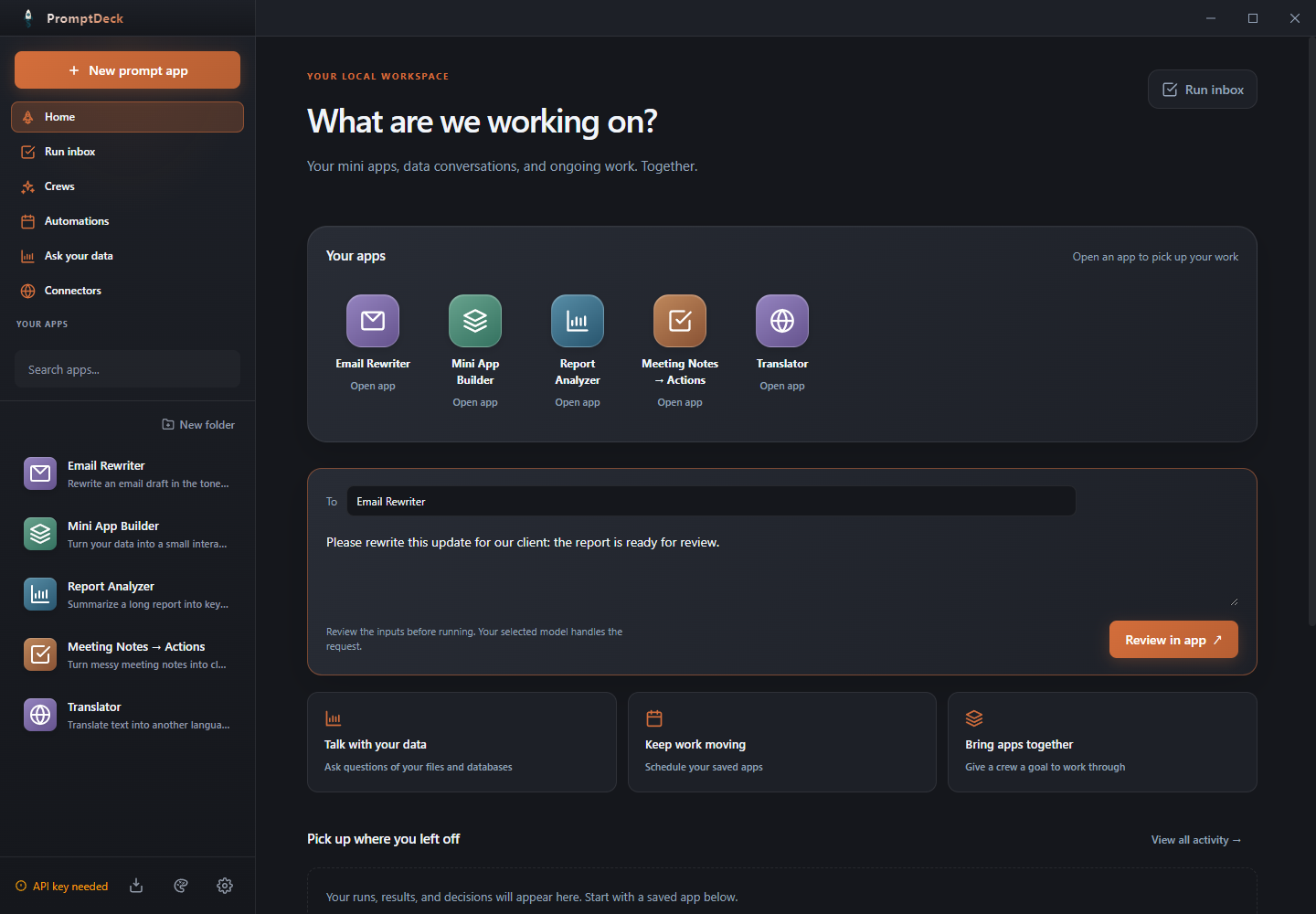Click the API key needed status
This screenshot has width=1316, height=914.
coord(62,887)
